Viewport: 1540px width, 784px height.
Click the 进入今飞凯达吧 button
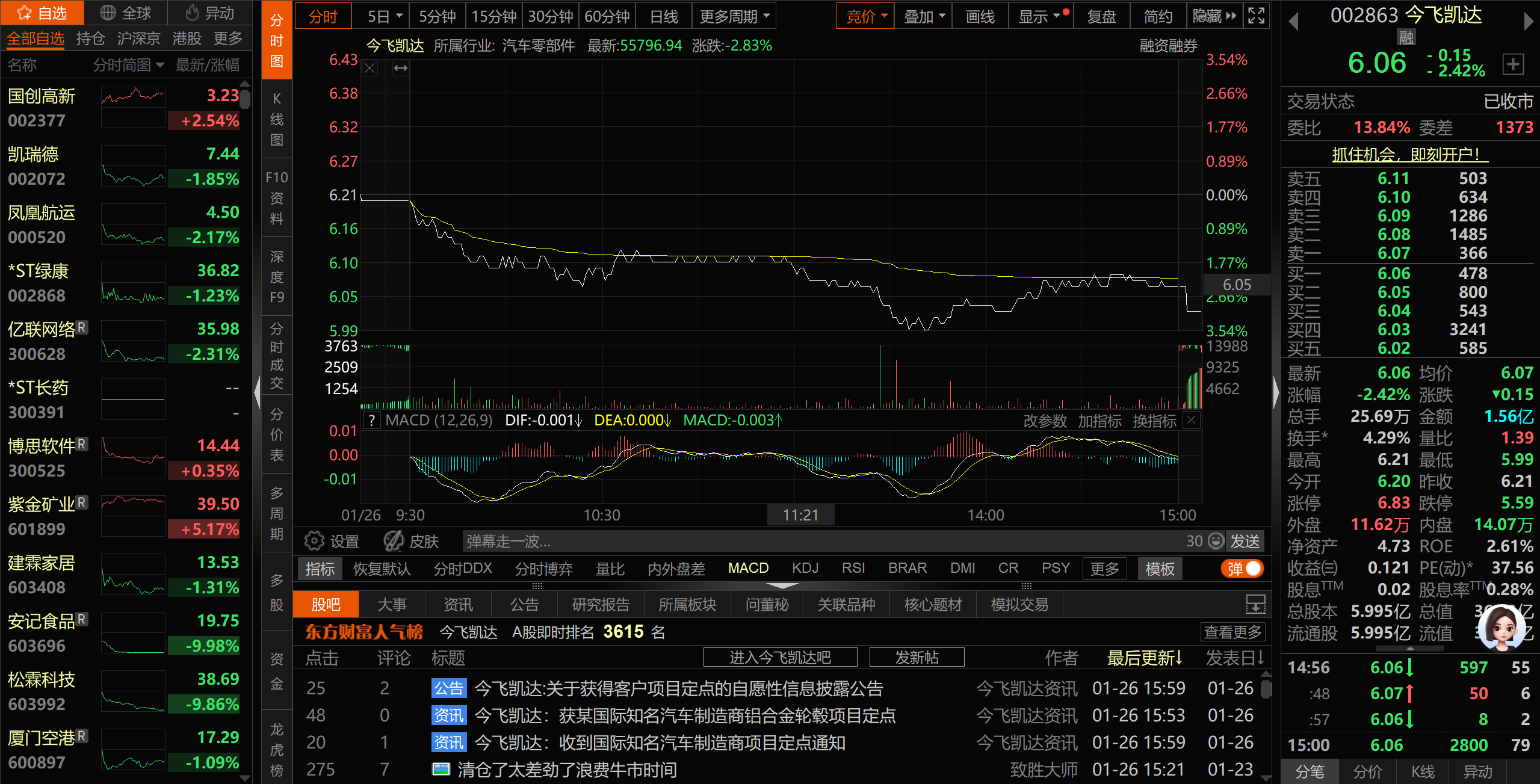pos(780,657)
